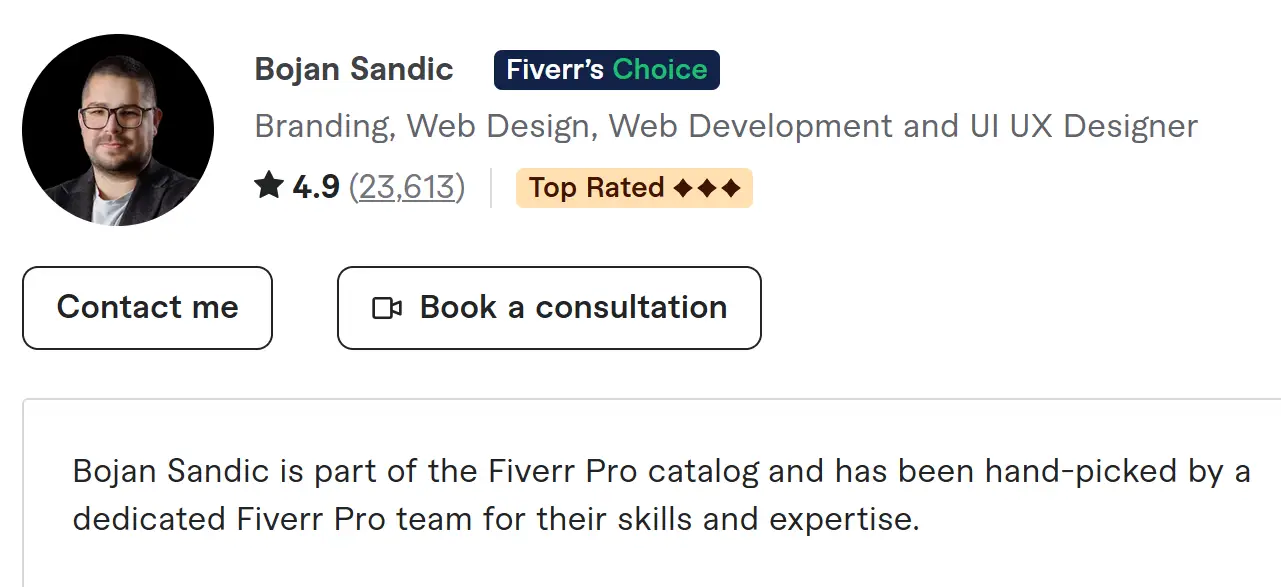Screen dimensions: 1281x587
Task: Open the 23,613 reviews link
Action: pos(407,187)
